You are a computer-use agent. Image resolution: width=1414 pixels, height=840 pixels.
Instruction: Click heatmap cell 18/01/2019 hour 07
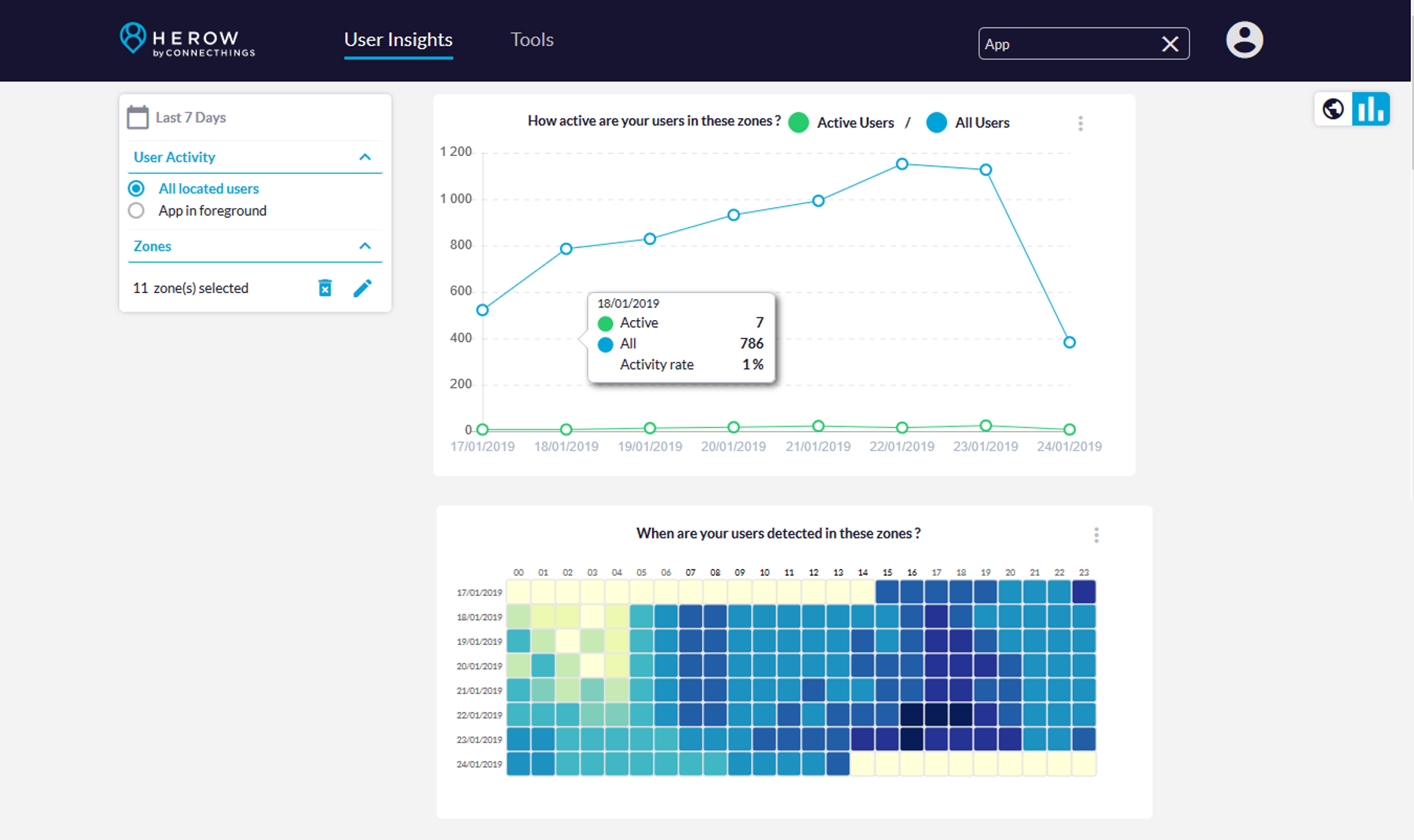pyautogui.click(x=690, y=616)
